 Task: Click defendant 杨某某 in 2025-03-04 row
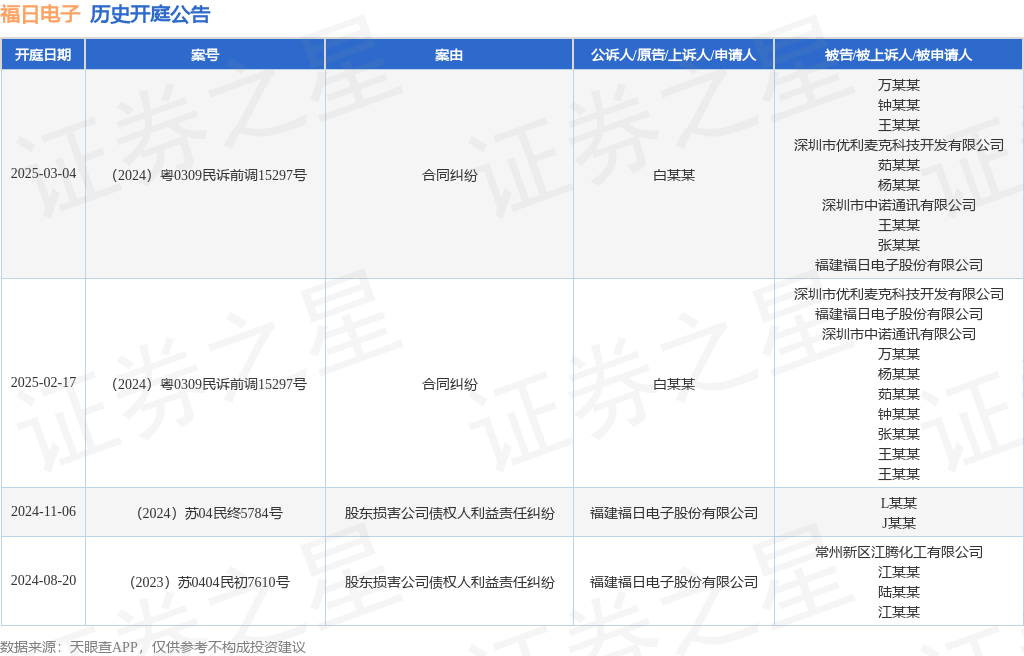pyautogui.click(x=899, y=185)
